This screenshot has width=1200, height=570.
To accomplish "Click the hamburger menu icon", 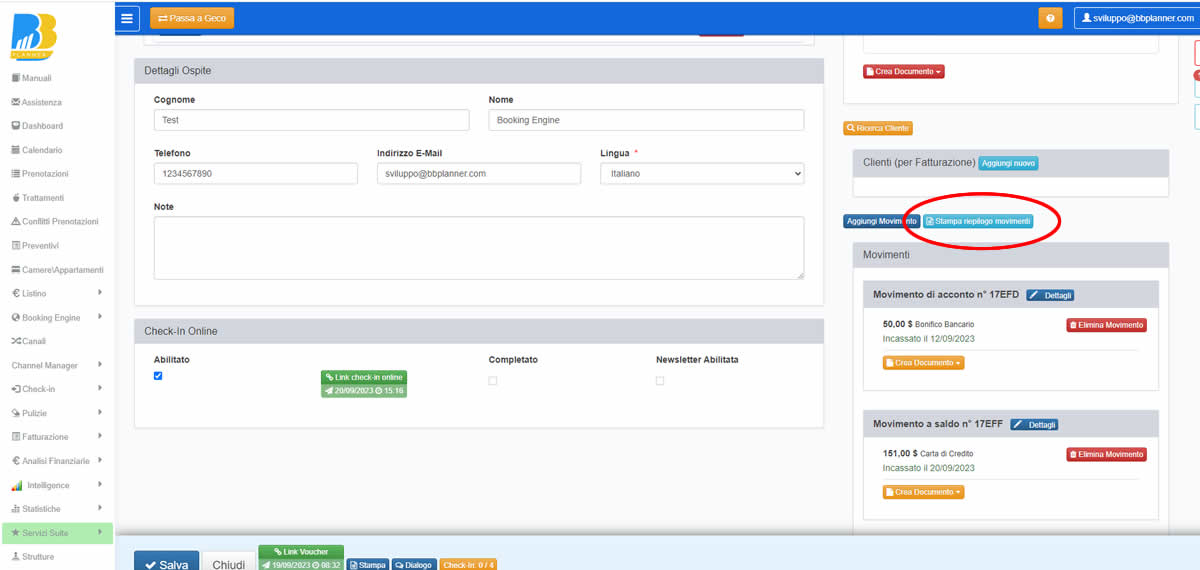I will [127, 18].
